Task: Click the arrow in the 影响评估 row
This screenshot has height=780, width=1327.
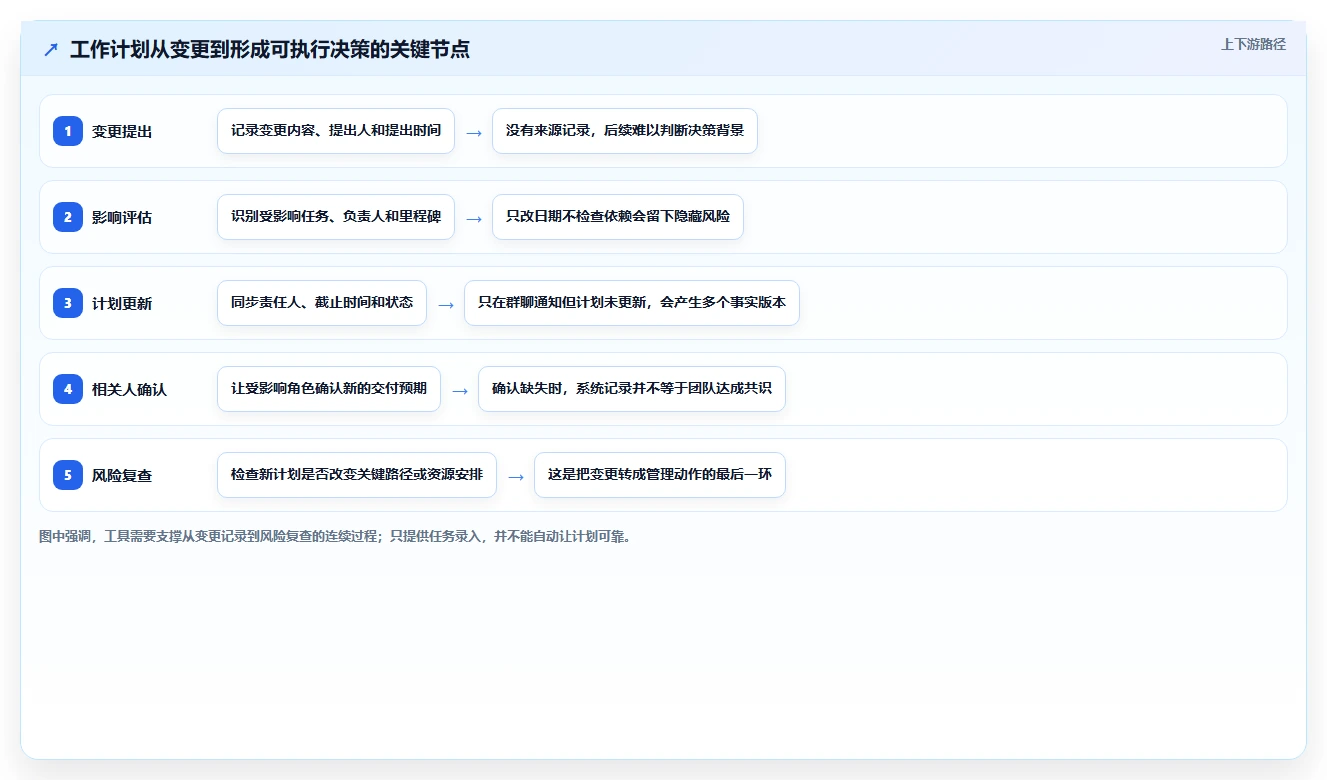Action: coord(474,218)
